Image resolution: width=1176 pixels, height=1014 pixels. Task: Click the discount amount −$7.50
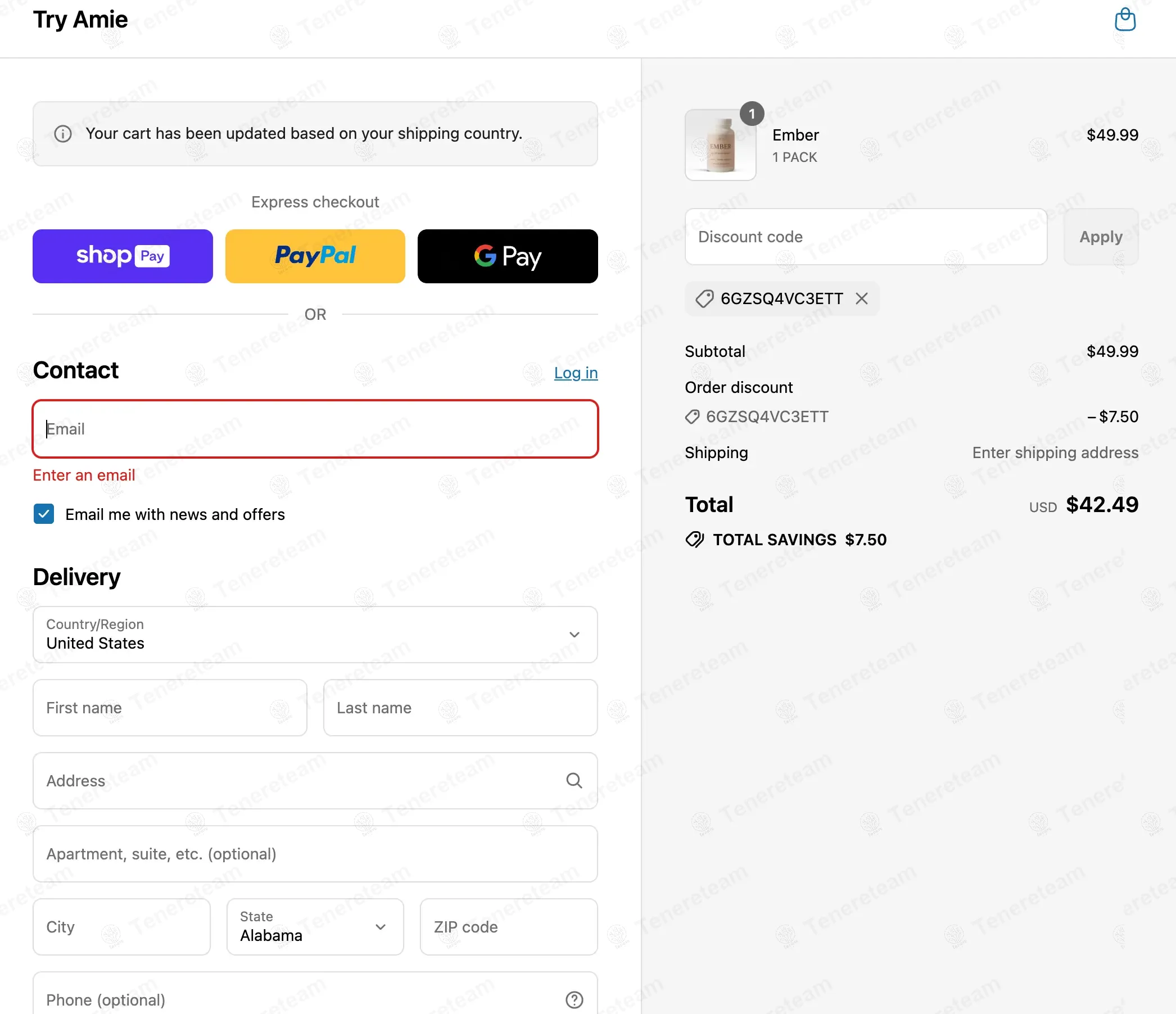click(1112, 417)
